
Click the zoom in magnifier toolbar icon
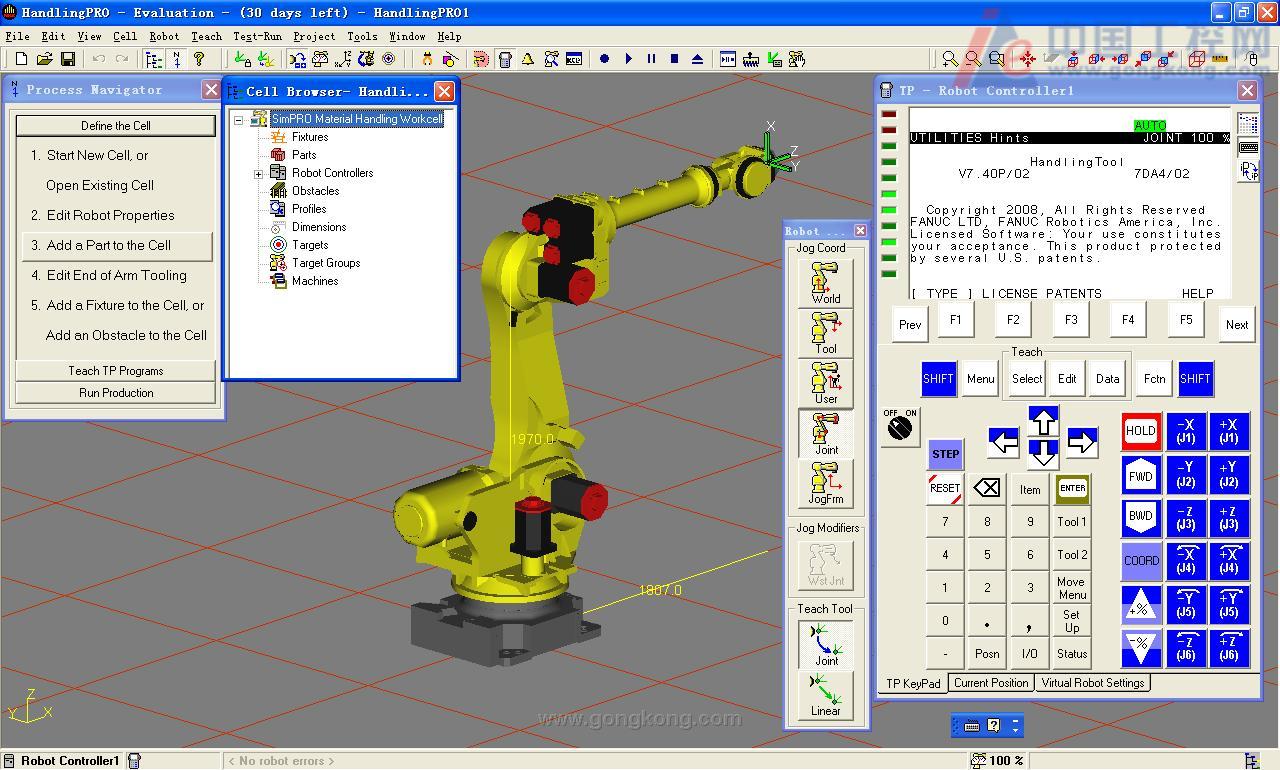(x=950, y=60)
